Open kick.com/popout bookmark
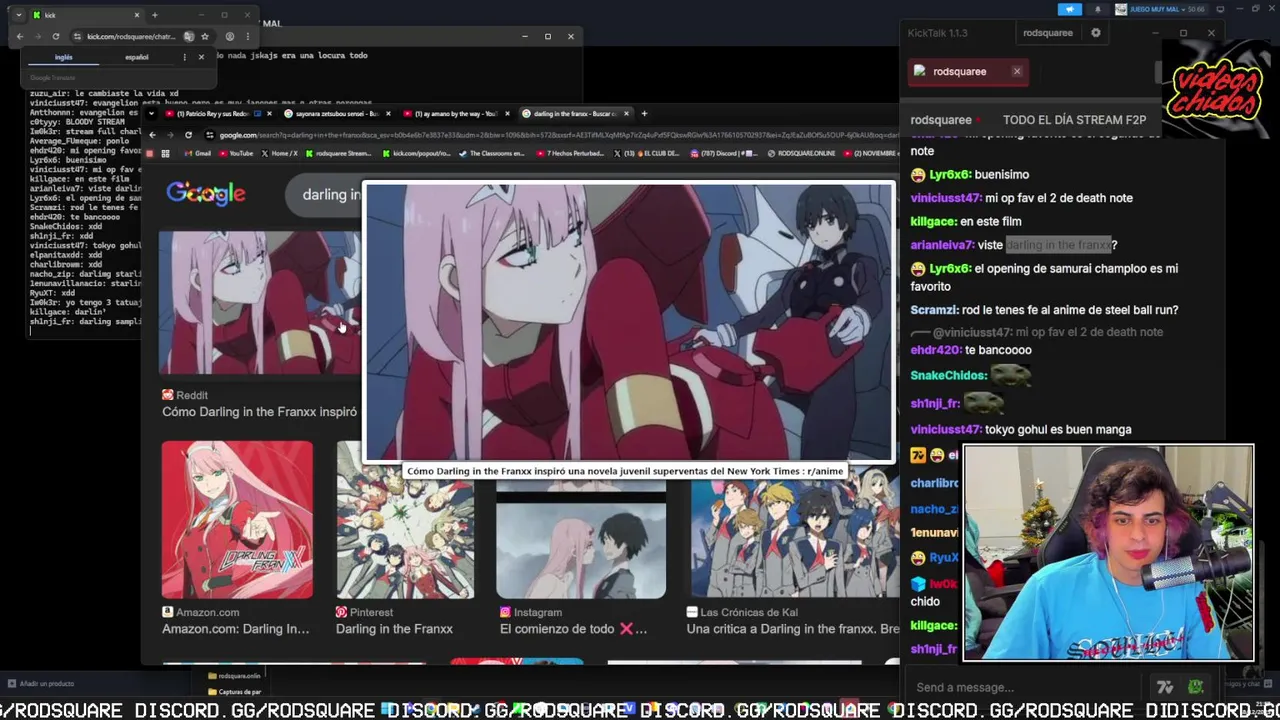1280x720 pixels. pyautogui.click(x=418, y=154)
